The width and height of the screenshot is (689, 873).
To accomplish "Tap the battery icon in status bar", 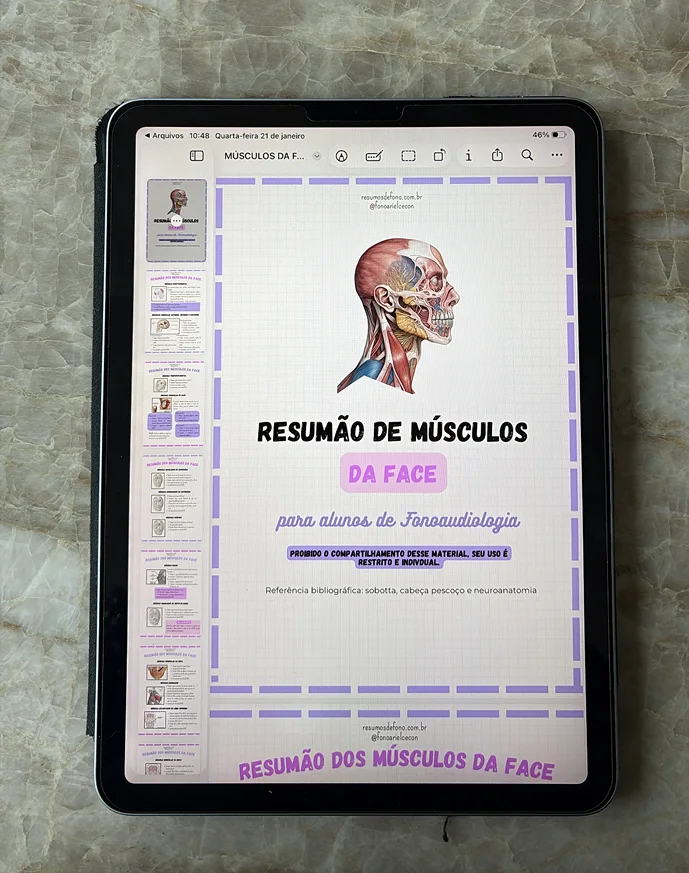I will click(x=559, y=135).
